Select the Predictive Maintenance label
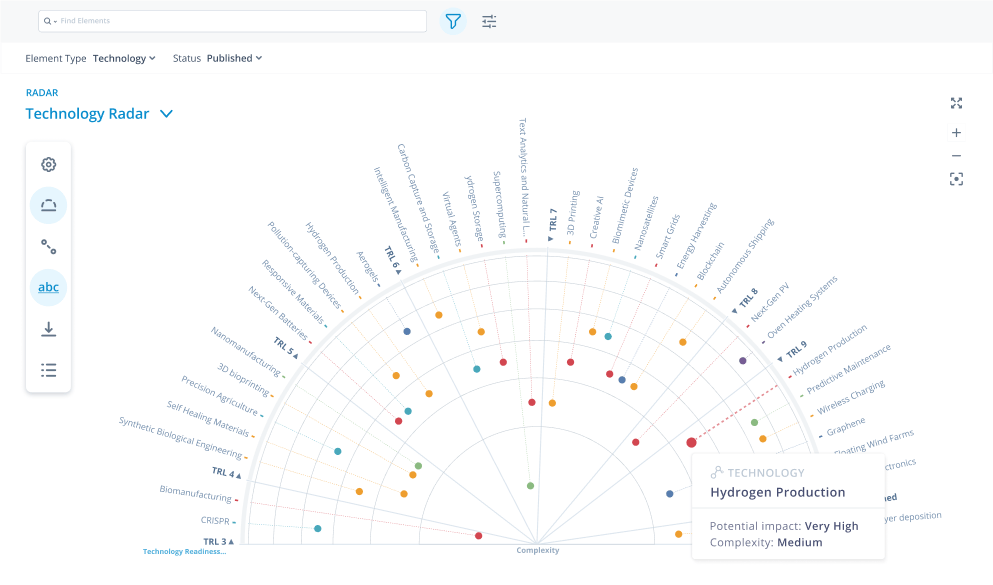 click(849, 369)
